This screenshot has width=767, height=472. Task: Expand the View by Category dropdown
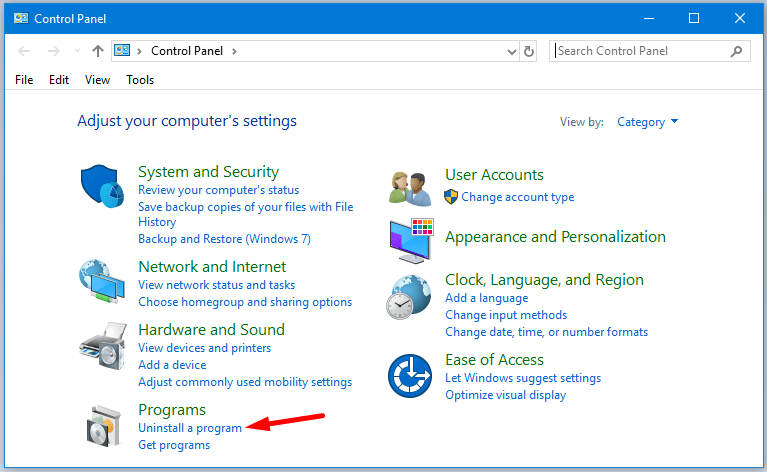(x=647, y=122)
